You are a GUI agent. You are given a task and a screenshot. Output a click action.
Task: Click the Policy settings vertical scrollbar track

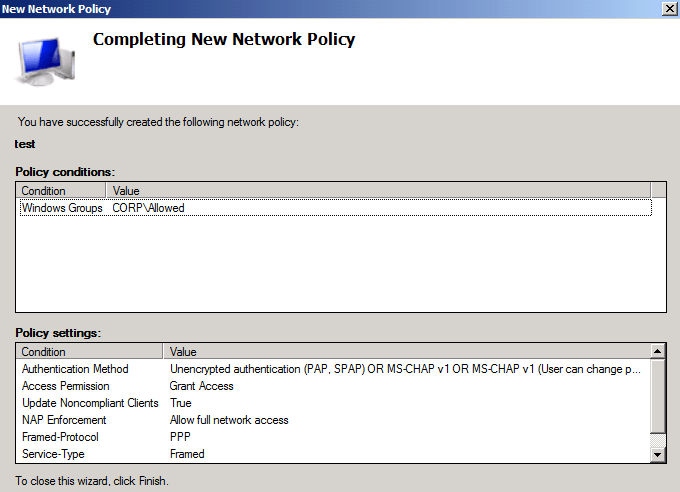(x=657, y=402)
